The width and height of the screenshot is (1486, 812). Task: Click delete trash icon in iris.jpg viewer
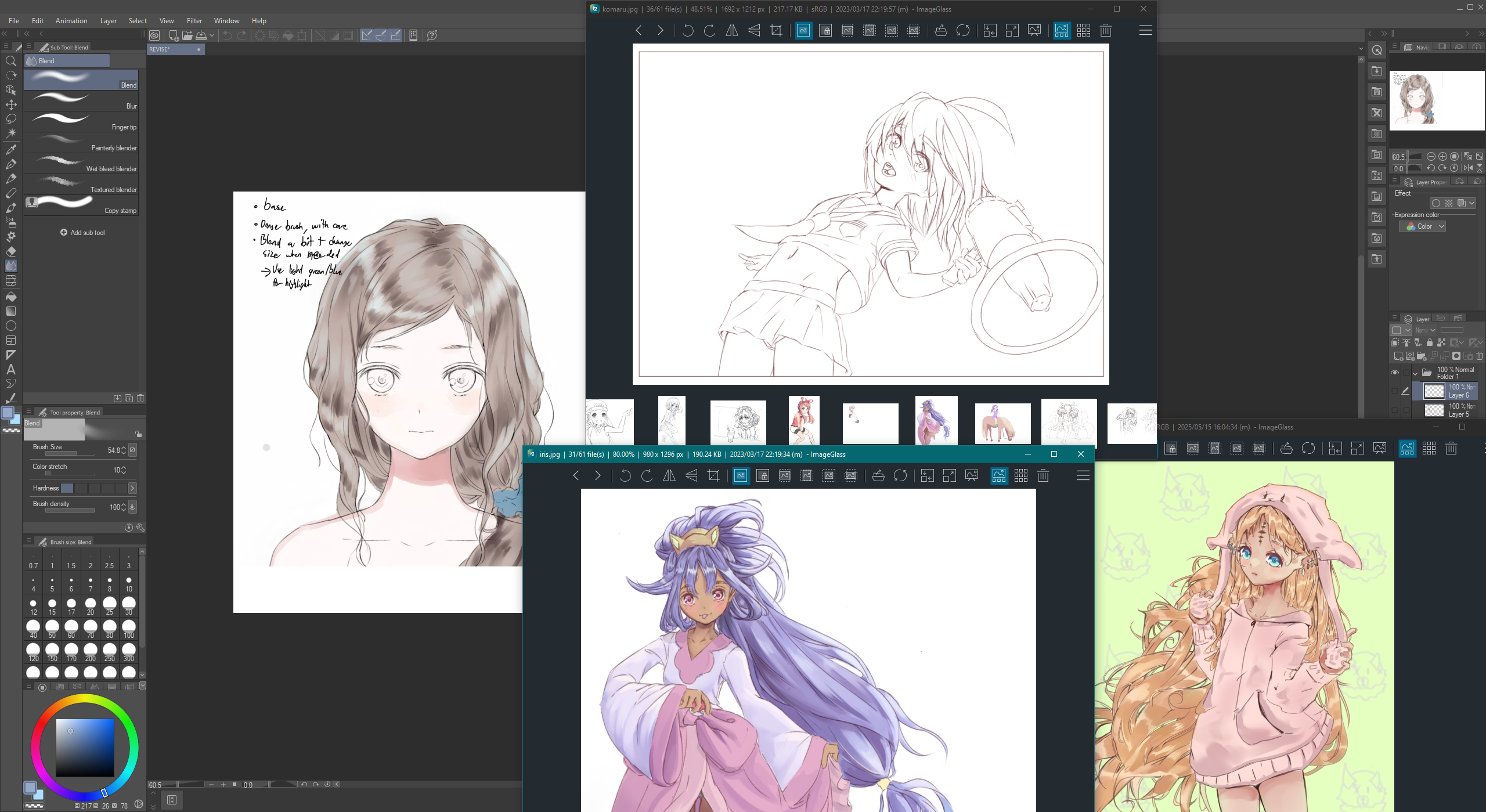pos(1043,475)
